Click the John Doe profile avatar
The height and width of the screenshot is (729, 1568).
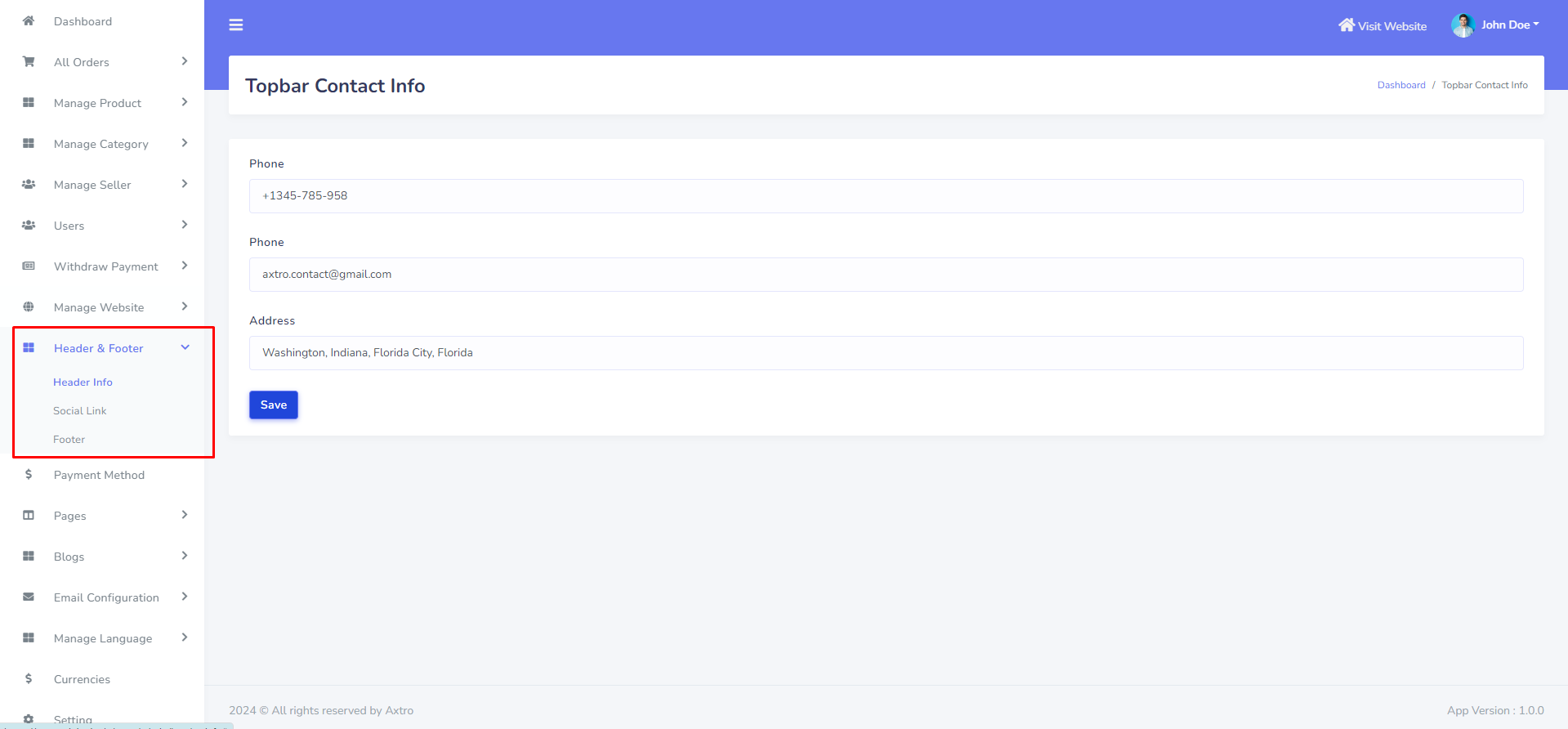[x=1462, y=25]
